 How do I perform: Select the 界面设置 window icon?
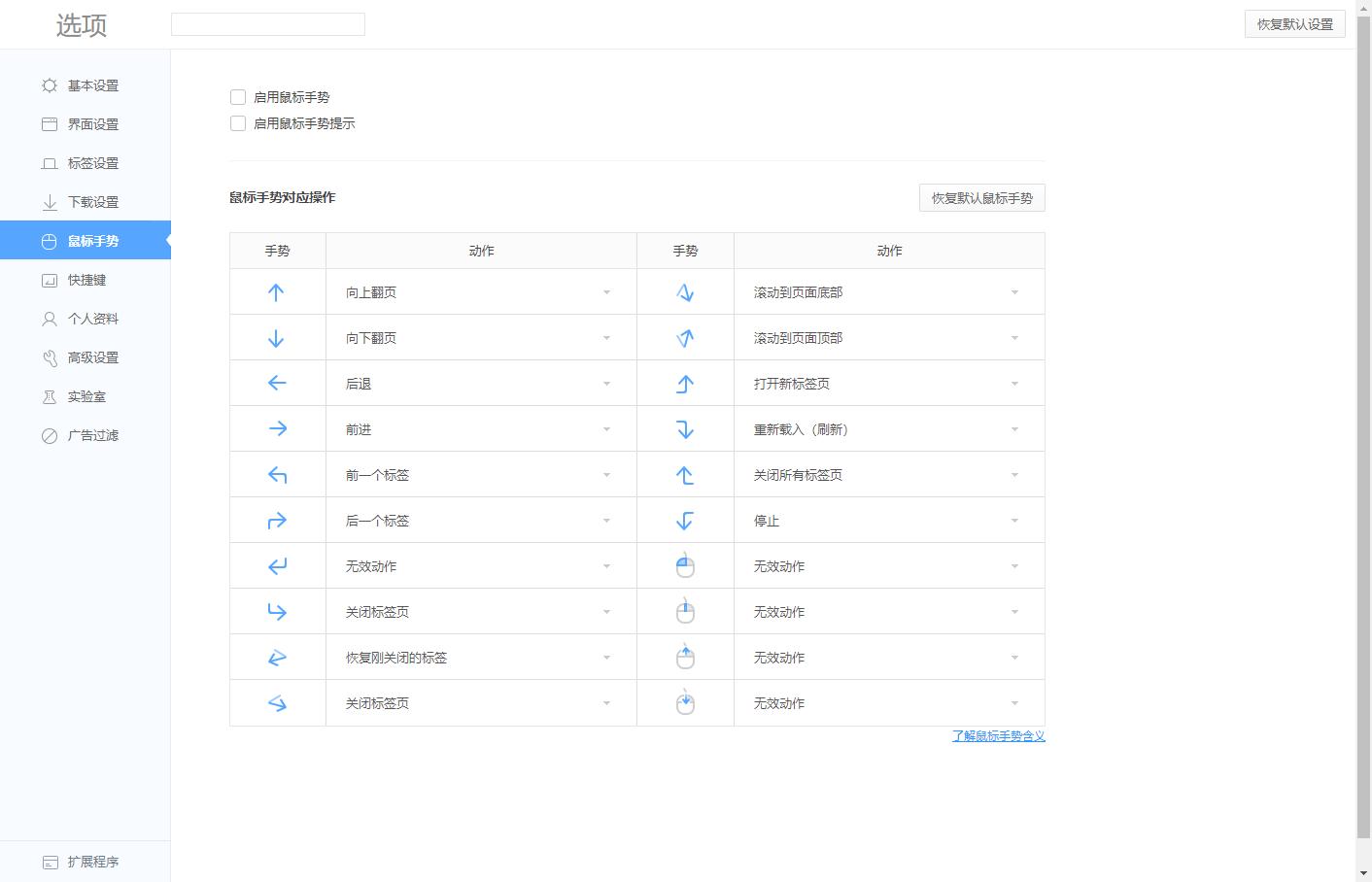pyautogui.click(x=50, y=124)
